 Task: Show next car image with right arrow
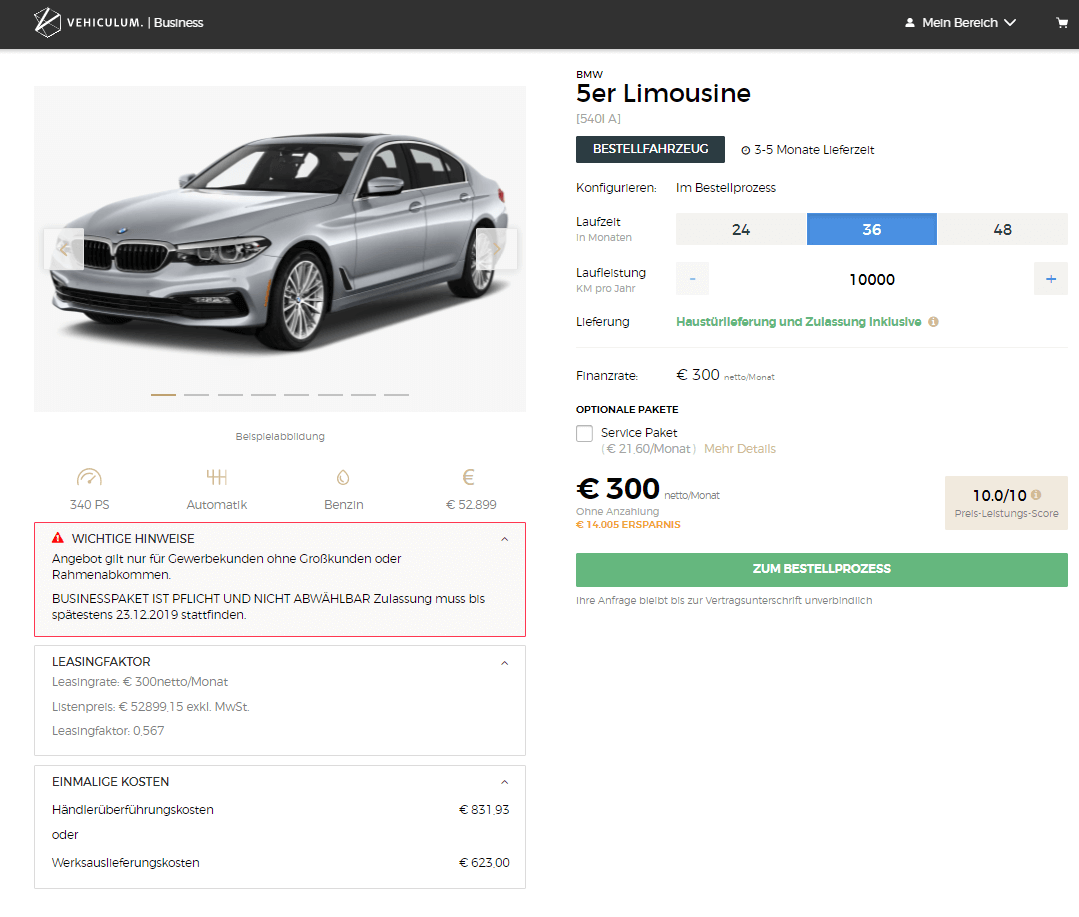tap(496, 249)
